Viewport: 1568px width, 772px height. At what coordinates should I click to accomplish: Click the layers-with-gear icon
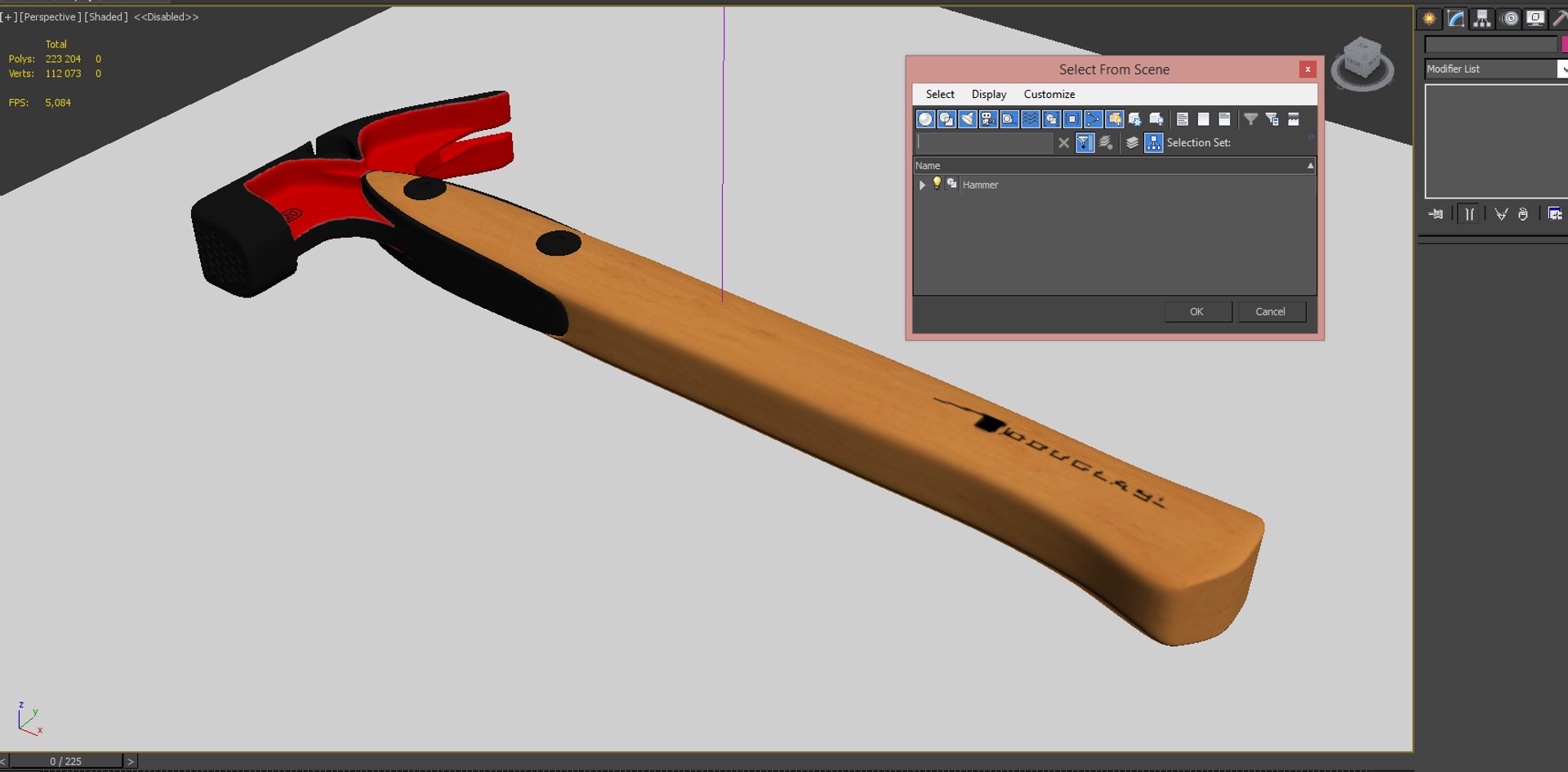point(1106,143)
